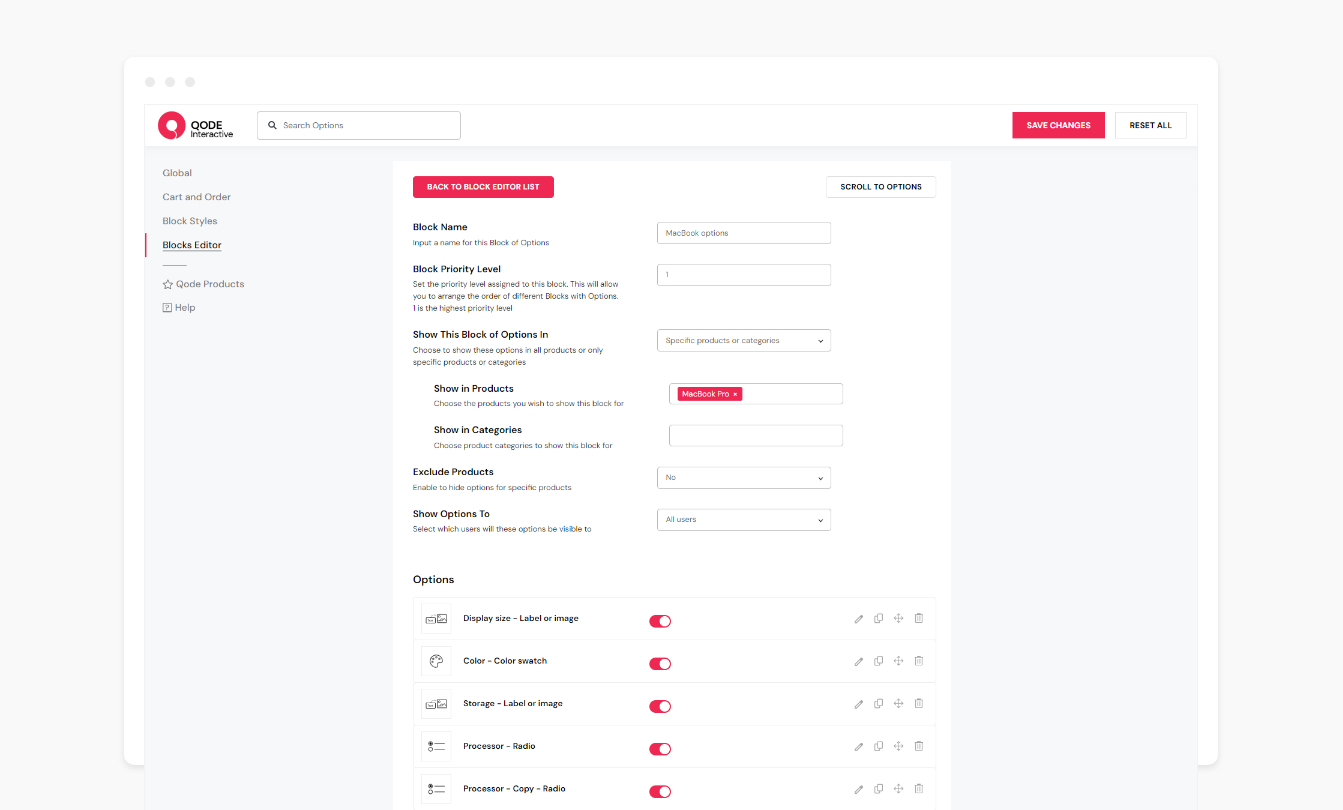Duplicate the Processor - Radio option
The image size is (1343, 810).
tap(878, 747)
